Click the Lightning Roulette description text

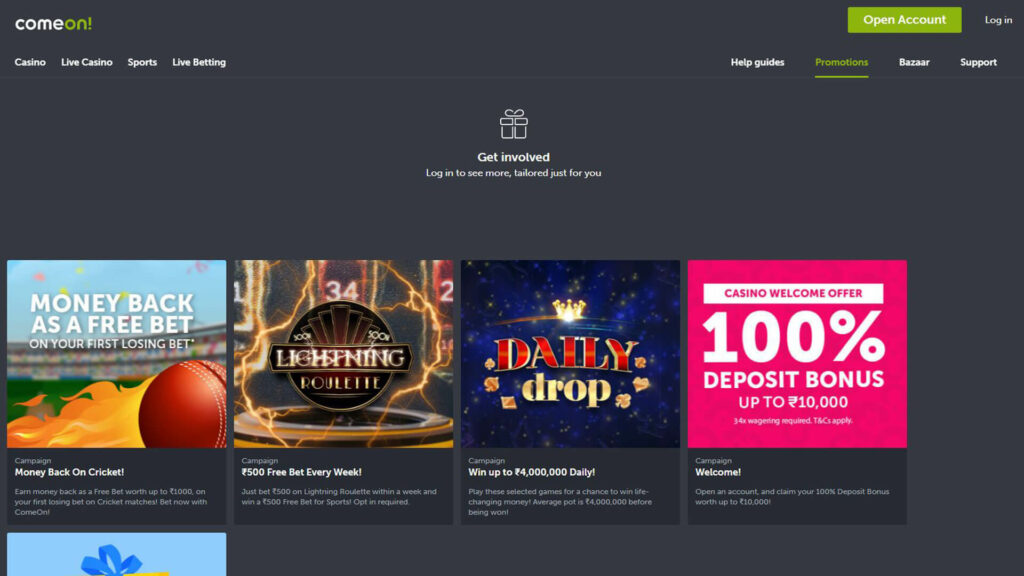click(339, 496)
